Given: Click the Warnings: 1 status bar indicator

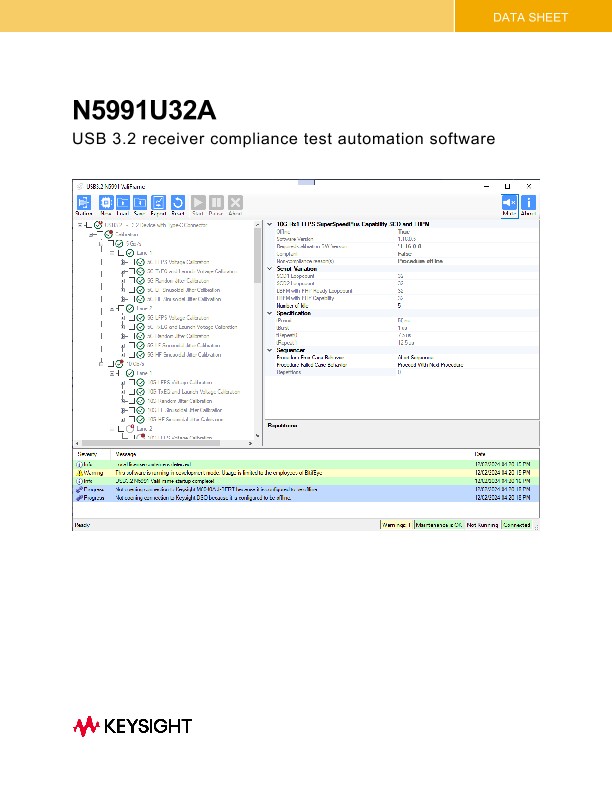Looking at the screenshot, I should pos(397,525).
